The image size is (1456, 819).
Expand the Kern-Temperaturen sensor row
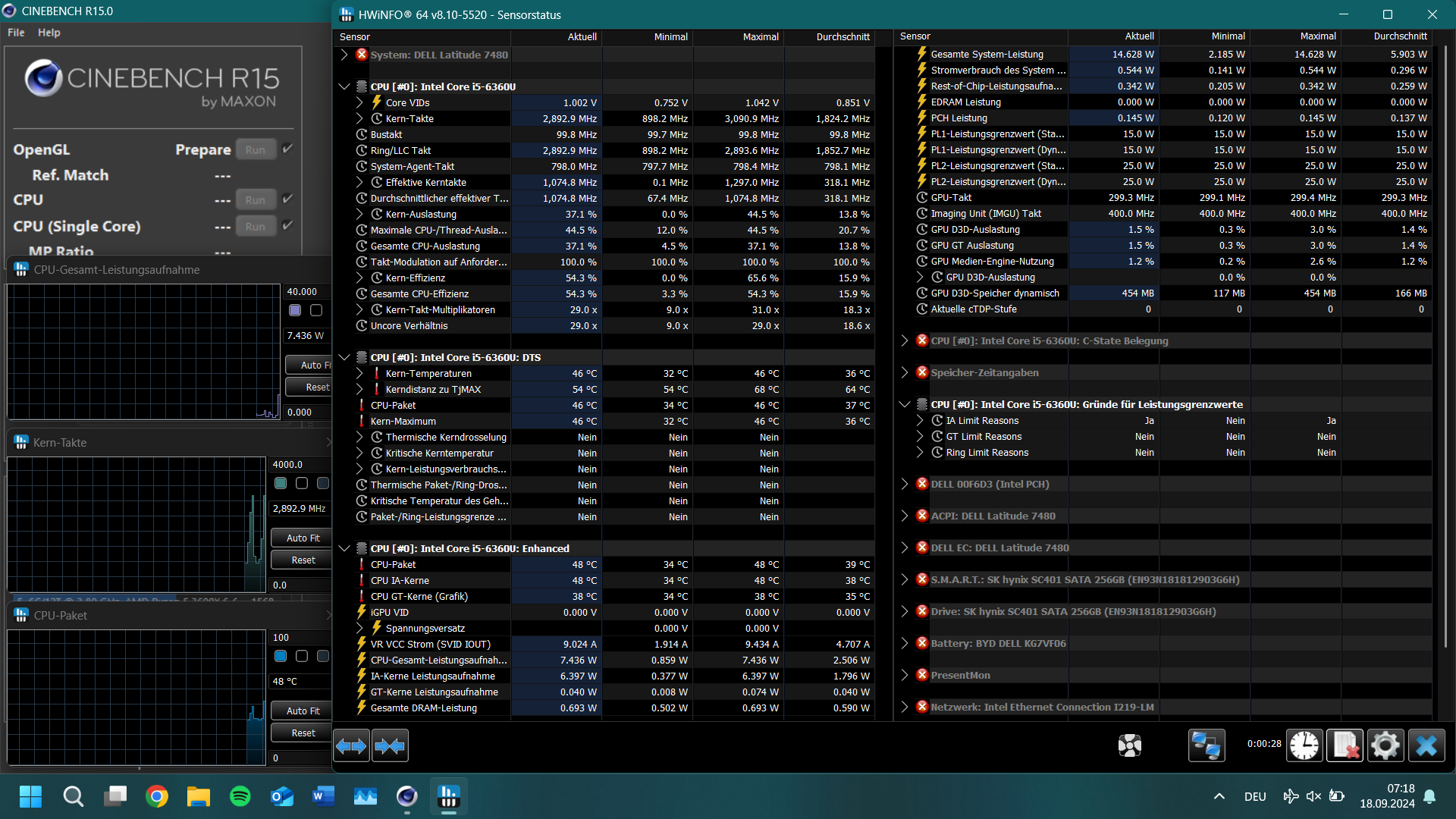(359, 373)
